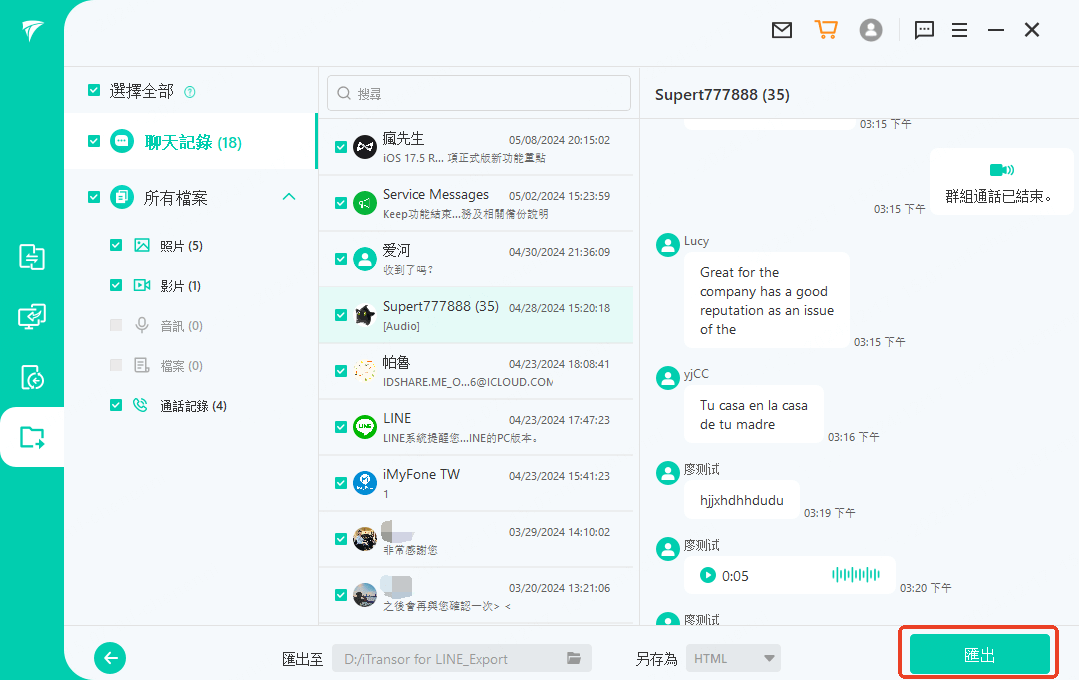This screenshot has height=680, width=1079.
Task: Open the email contact icon in the title bar
Action: [x=781, y=29]
